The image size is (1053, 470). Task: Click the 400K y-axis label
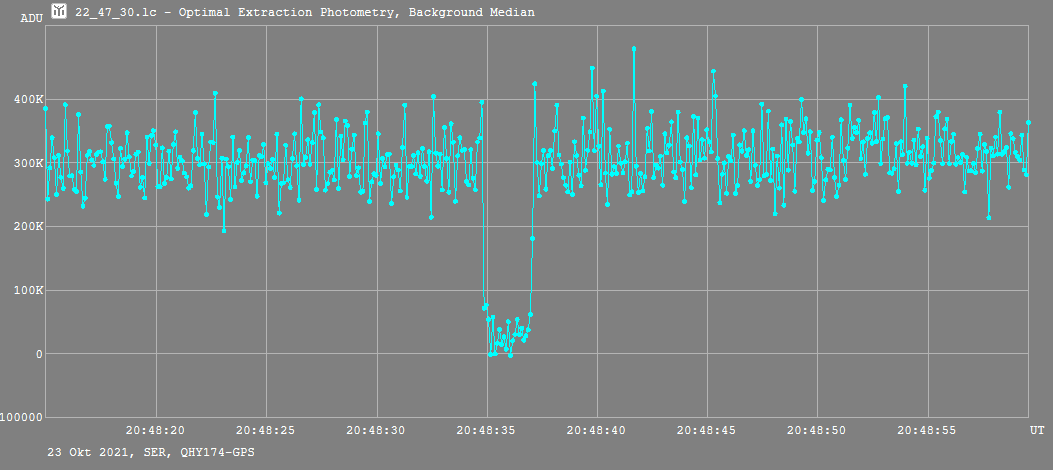tap(27, 100)
